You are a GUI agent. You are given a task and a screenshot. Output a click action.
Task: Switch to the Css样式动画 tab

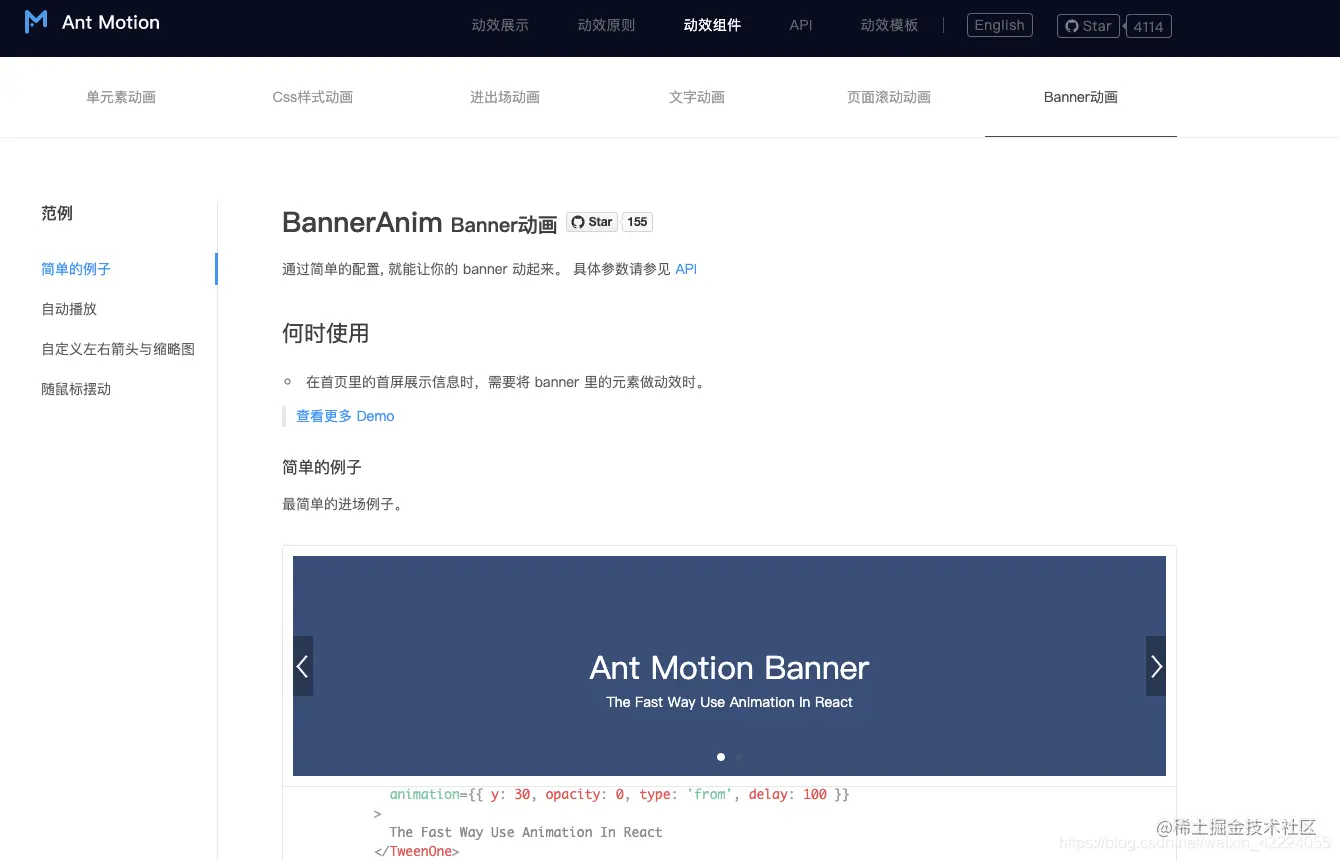click(x=312, y=97)
